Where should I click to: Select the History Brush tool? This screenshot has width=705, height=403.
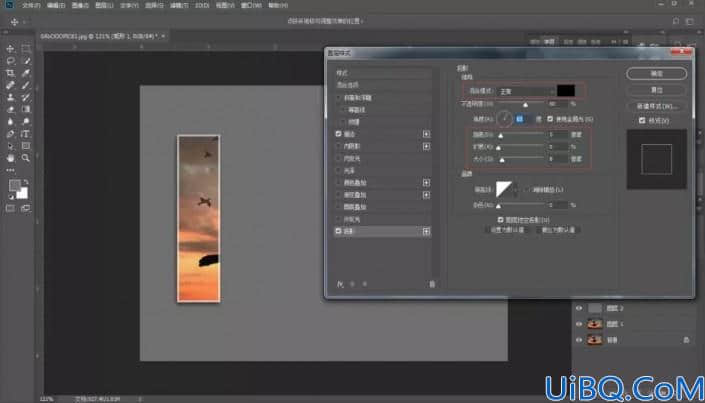(x=26, y=97)
